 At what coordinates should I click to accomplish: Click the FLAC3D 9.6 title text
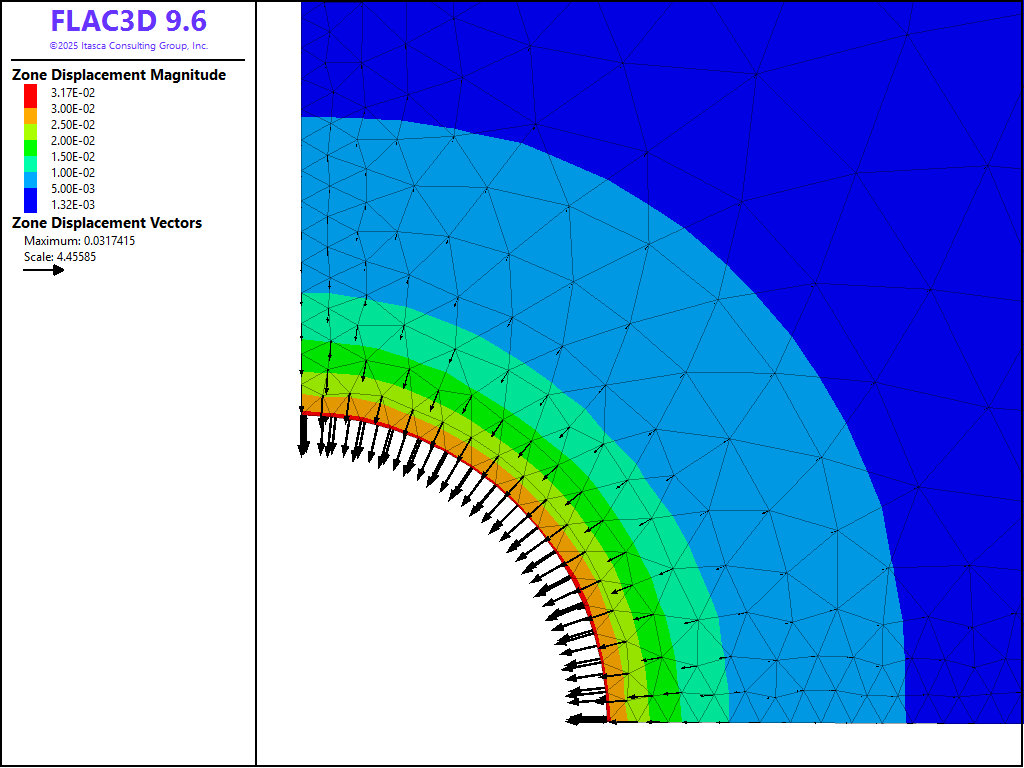point(128,21)
